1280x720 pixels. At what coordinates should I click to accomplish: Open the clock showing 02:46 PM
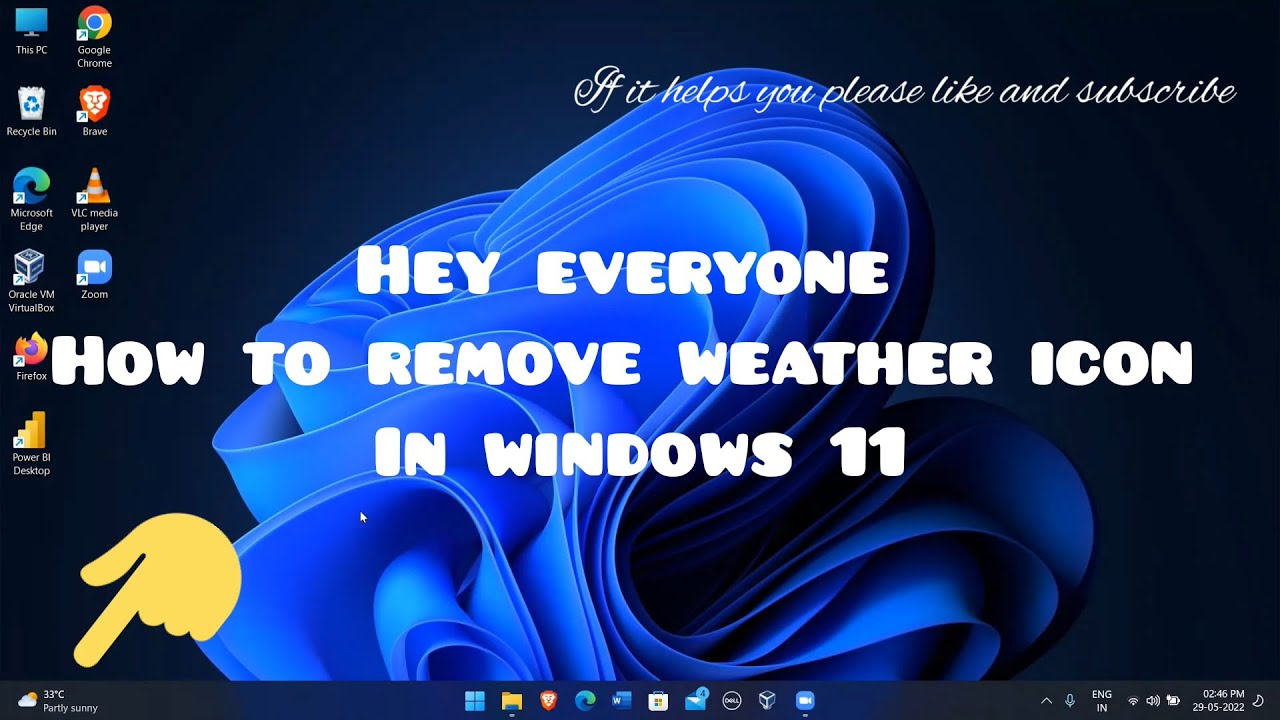coord(1218,701)
